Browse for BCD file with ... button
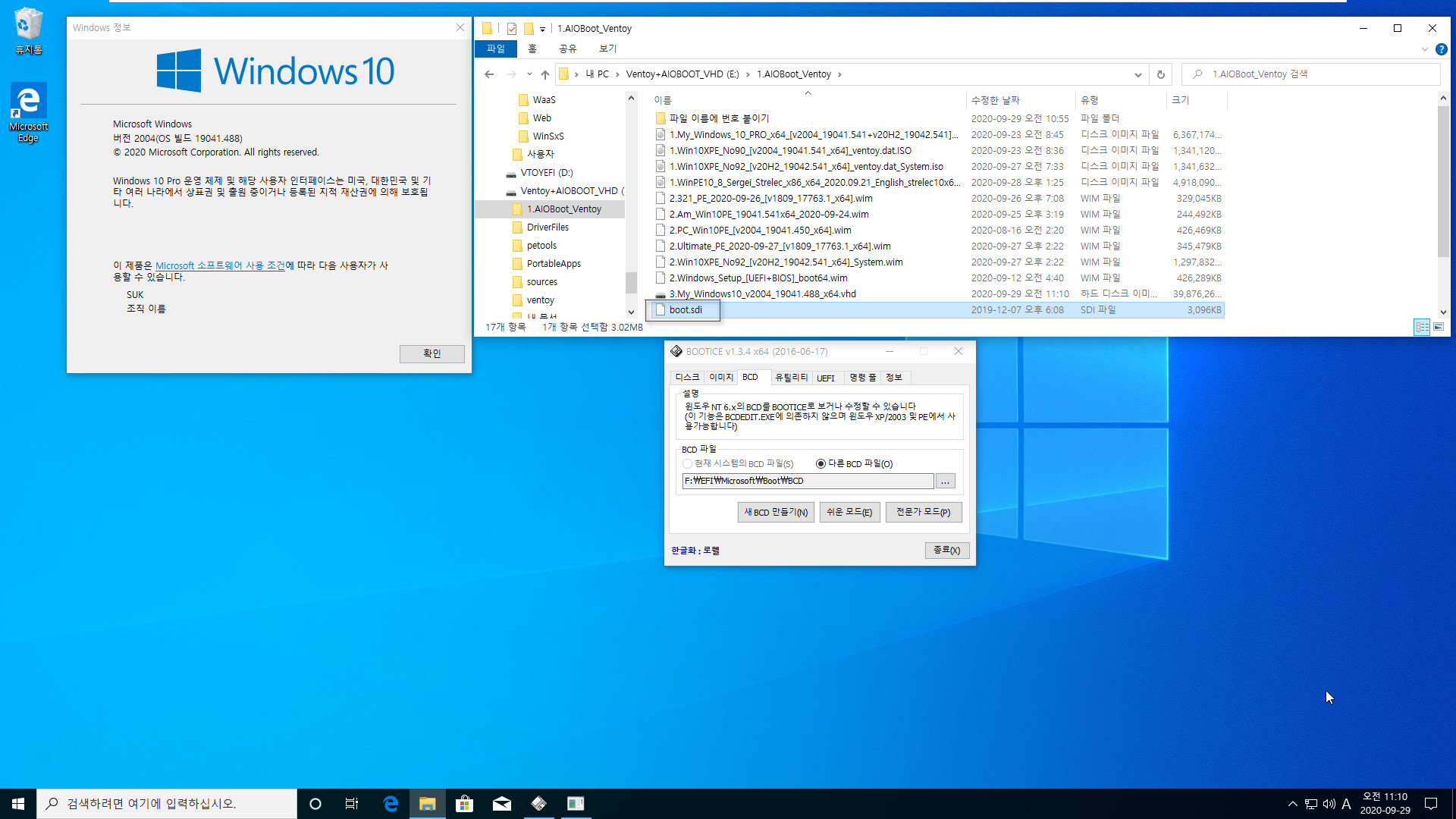1456x819 pixels. pyautogui.click(x=945, y=482)
